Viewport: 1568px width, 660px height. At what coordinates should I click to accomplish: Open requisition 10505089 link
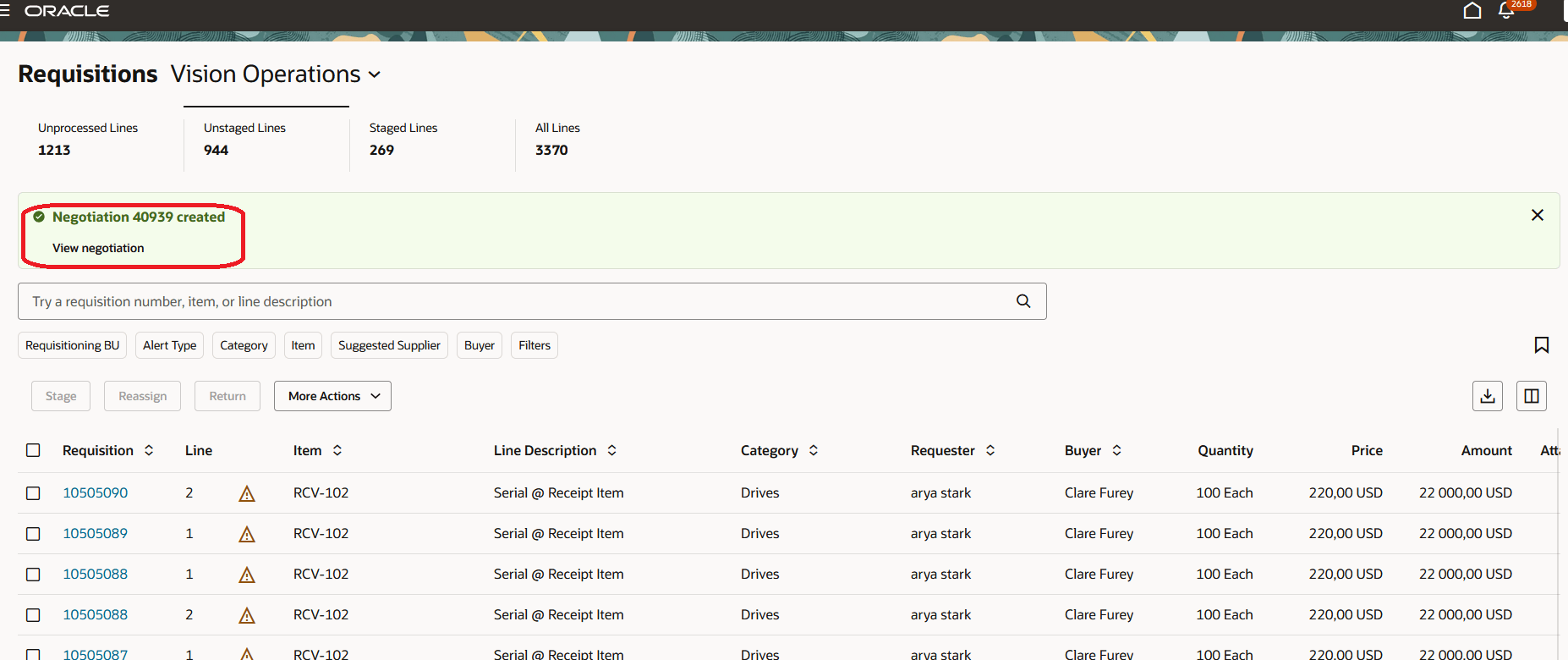96,533
